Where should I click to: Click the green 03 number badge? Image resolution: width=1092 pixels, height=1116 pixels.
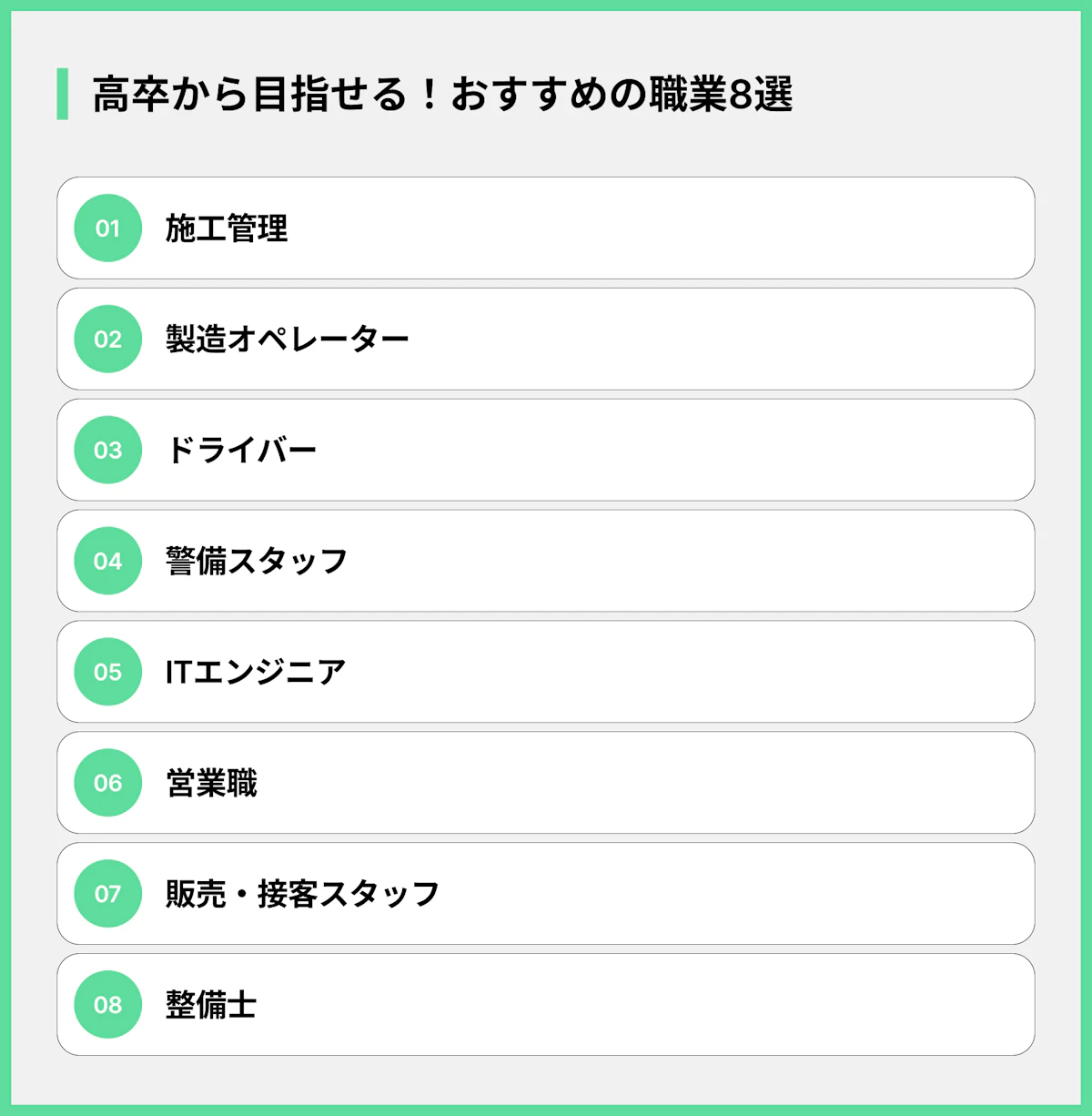coord(107,450)
